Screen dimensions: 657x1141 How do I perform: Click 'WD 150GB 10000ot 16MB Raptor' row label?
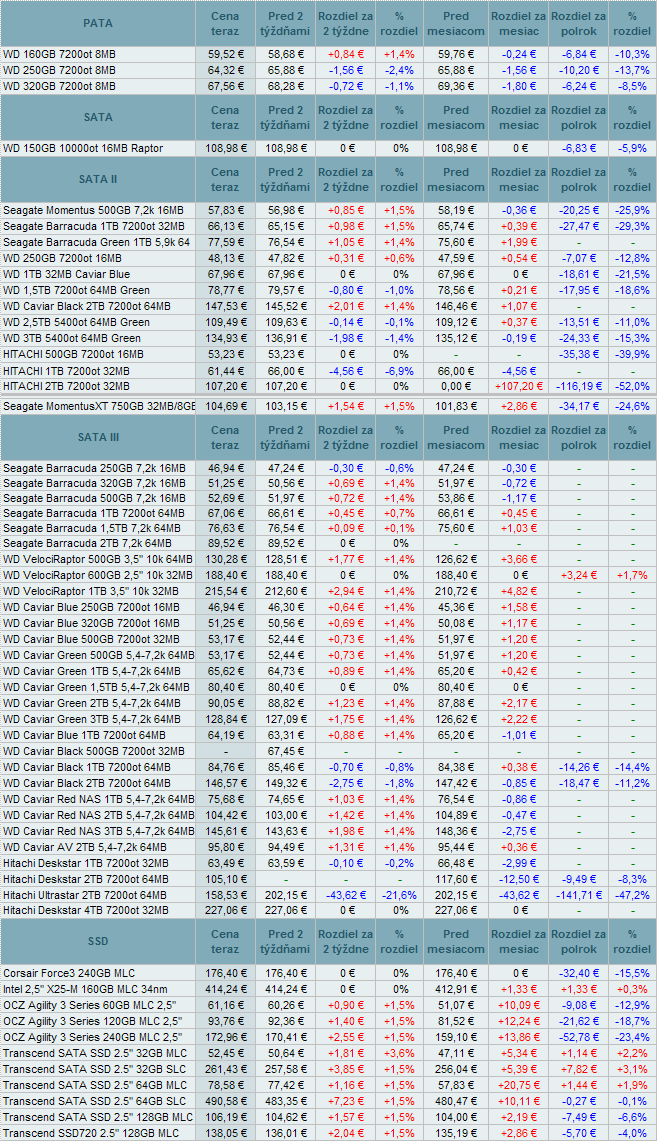pyautogui.click(x=83, y=148)
